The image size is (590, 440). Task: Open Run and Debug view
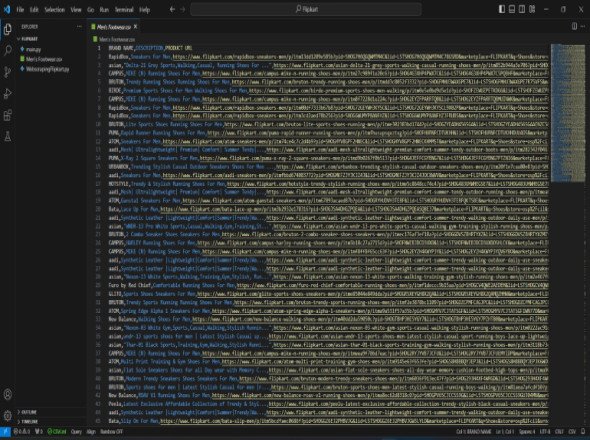pos(8,93)
